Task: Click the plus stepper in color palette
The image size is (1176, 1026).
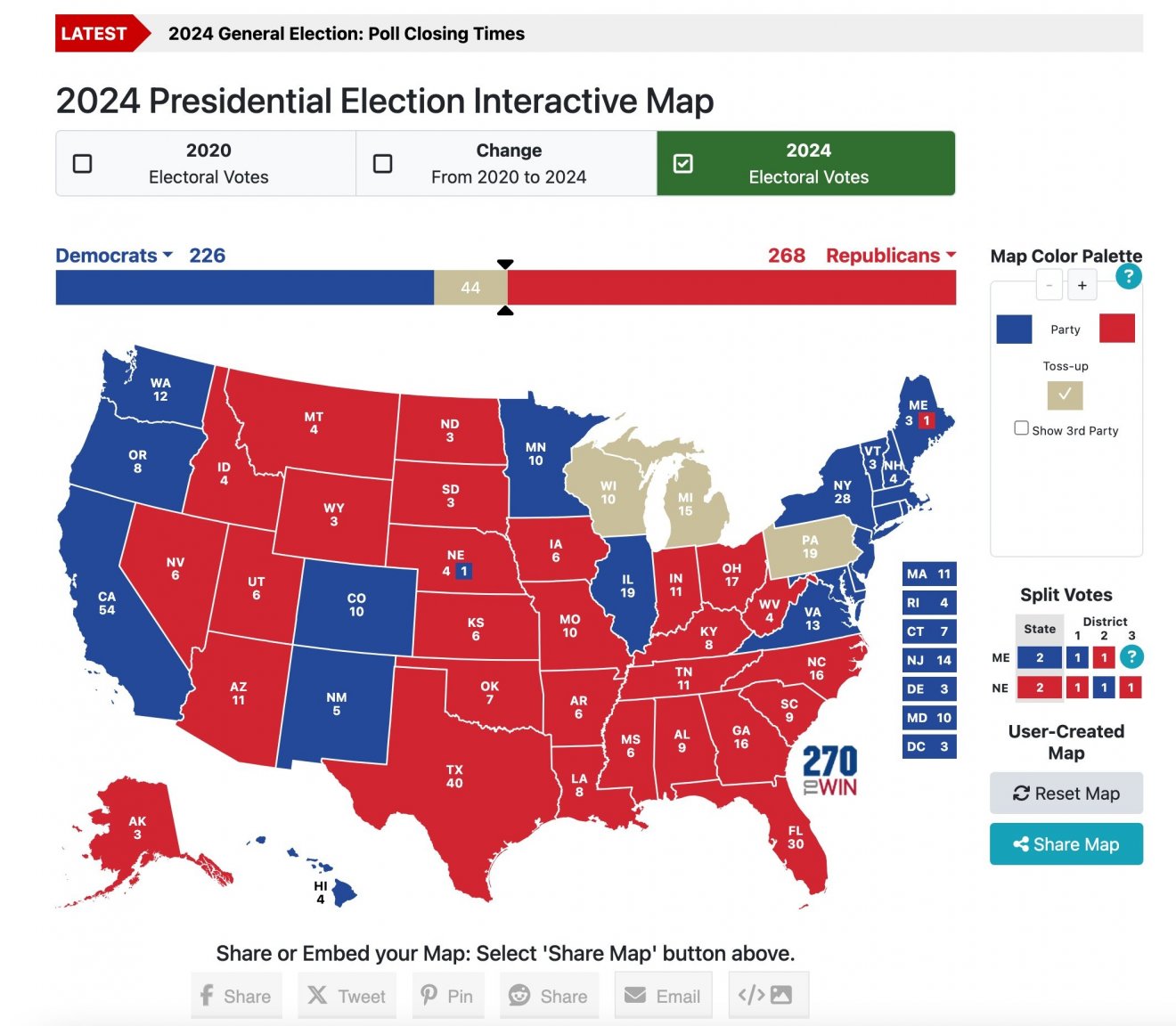Action: 1082,285
